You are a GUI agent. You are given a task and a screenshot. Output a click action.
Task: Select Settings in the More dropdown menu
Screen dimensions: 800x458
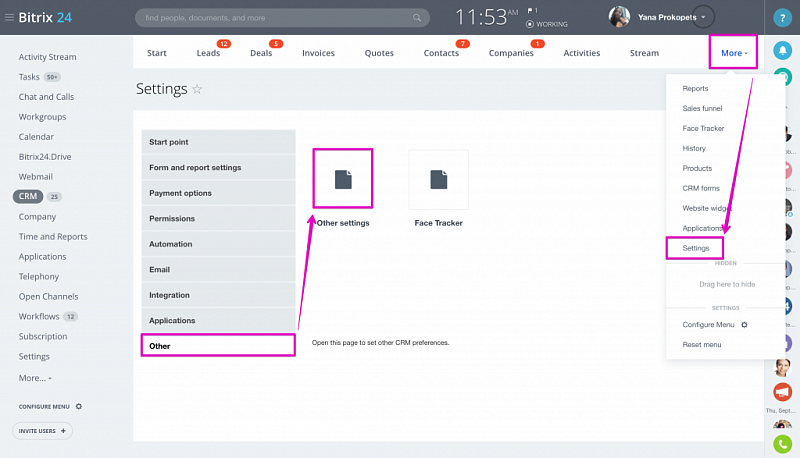tap(695, 247)
